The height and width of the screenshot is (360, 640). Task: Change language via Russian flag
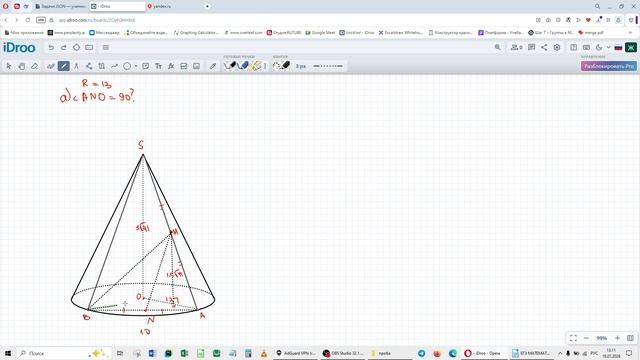618,47
